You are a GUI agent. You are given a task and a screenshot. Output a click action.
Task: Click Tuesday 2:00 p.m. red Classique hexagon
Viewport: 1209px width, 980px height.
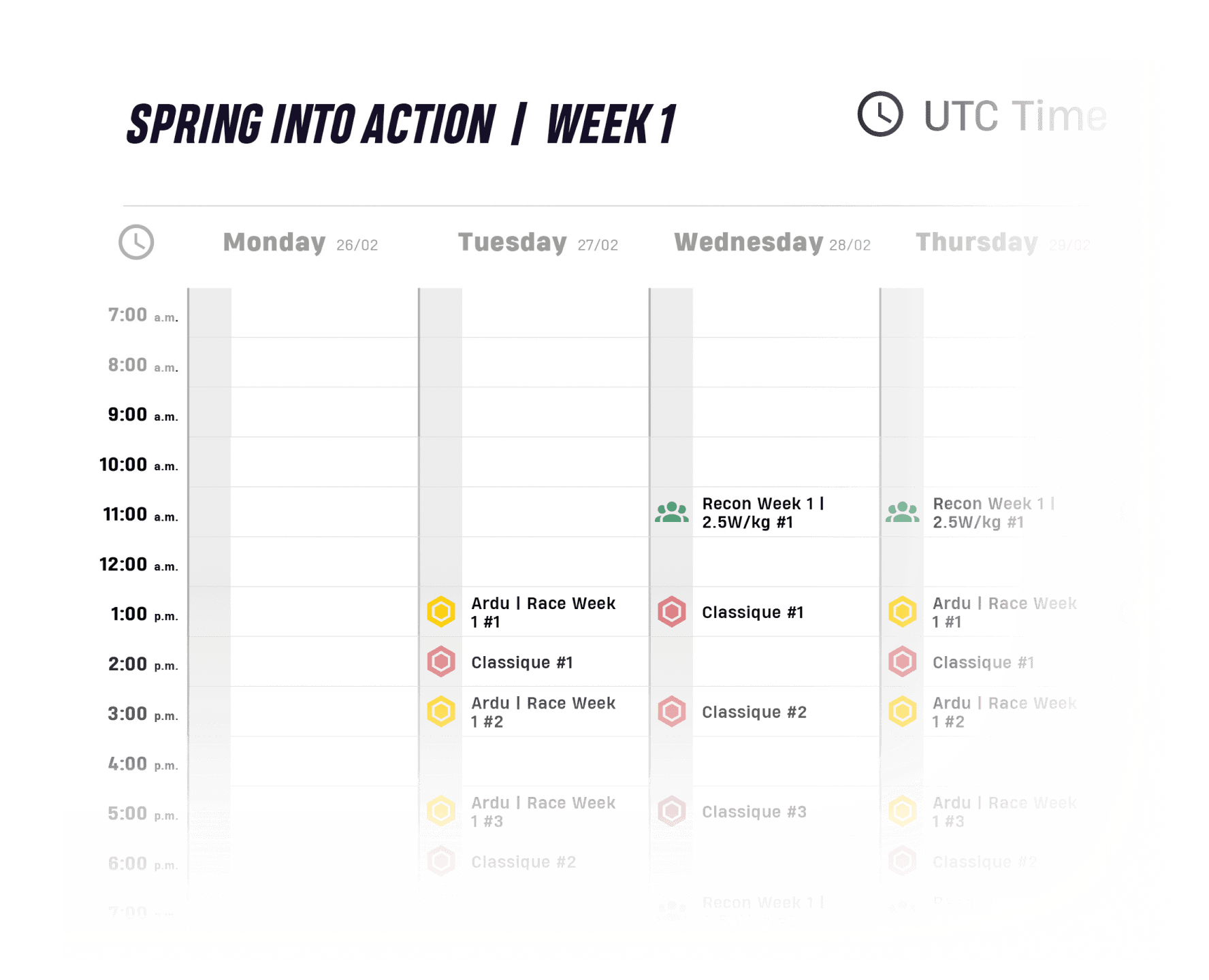click(441, 661)
